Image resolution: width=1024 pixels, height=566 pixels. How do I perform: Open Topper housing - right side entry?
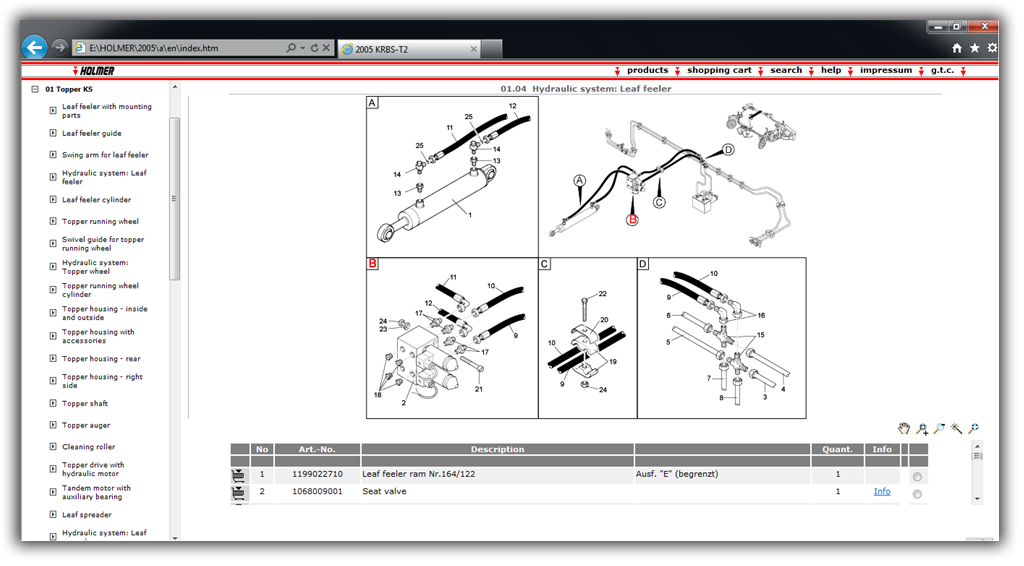point(102,381)
